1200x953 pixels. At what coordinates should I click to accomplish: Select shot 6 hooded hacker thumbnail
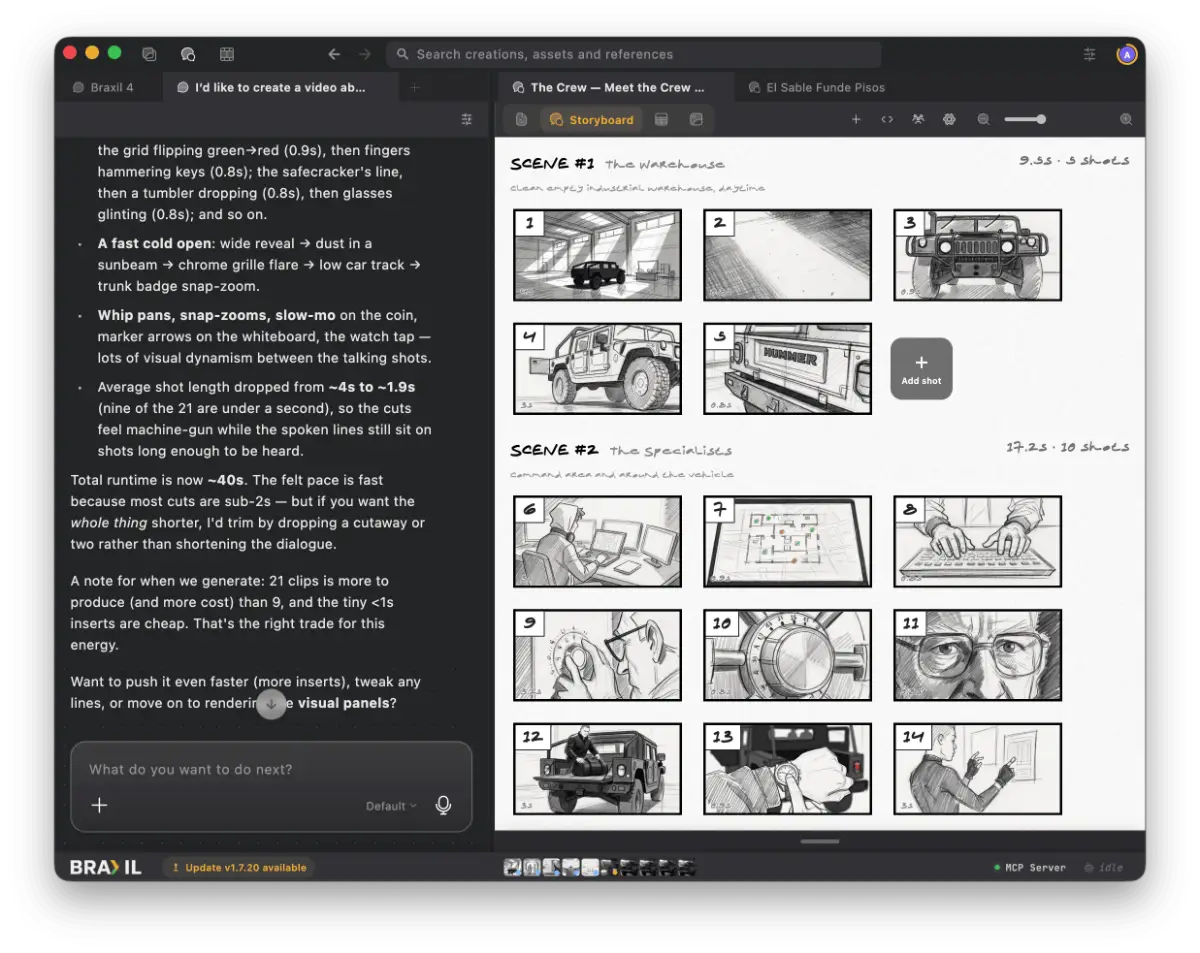[597, 541]
